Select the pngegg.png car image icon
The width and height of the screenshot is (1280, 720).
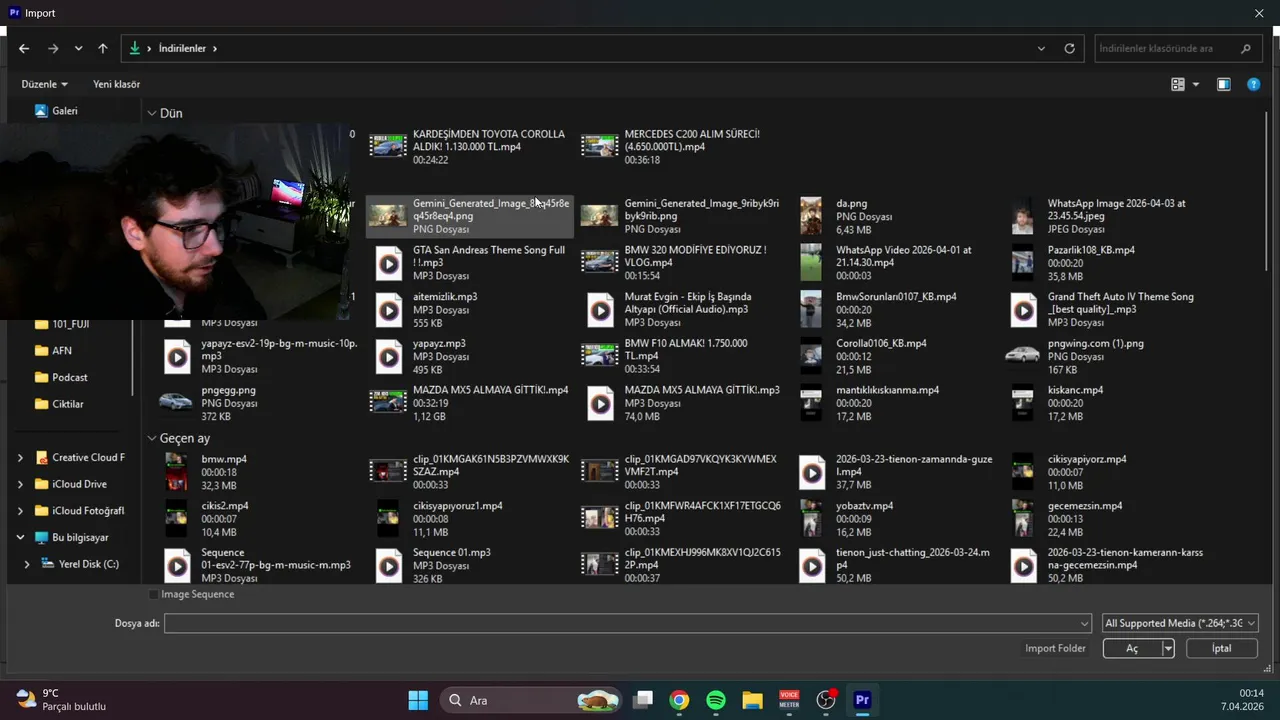[x=177, y=401]
